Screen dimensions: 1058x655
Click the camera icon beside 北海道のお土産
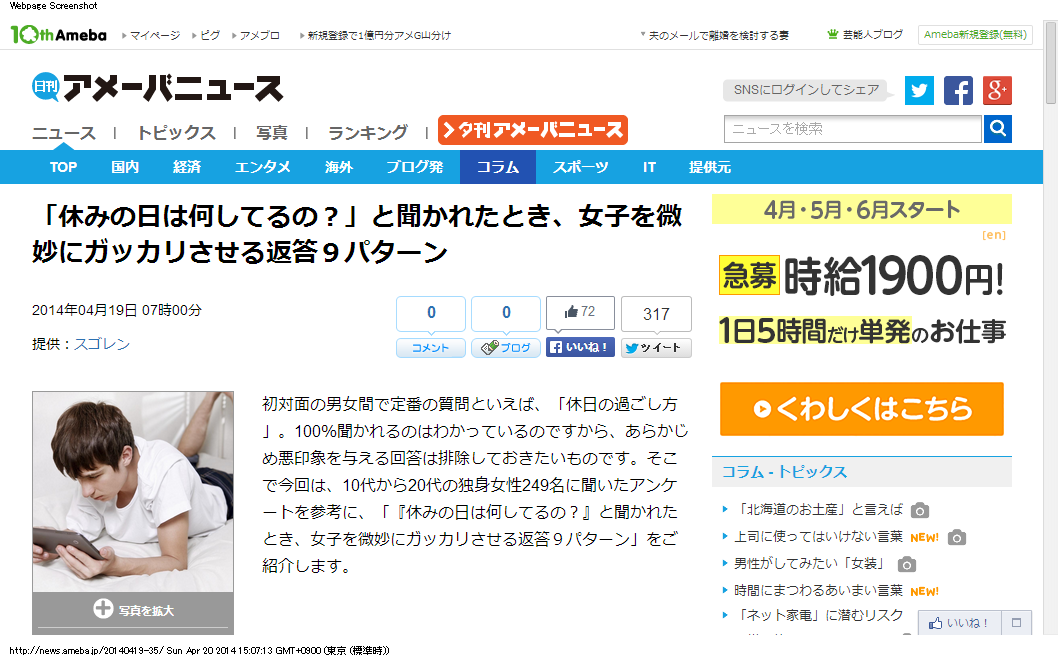pos(920,511)
